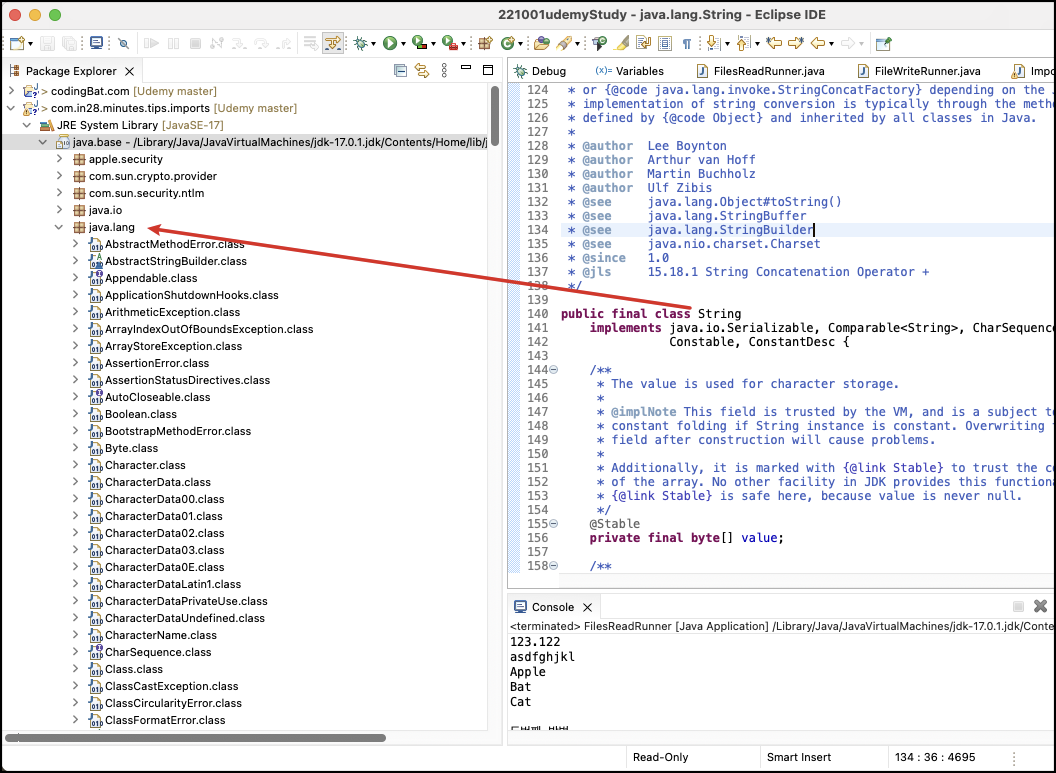This screenshot has width=1056, height=773.
Task: Click the New Java Class icon
Action: (508, 43)
